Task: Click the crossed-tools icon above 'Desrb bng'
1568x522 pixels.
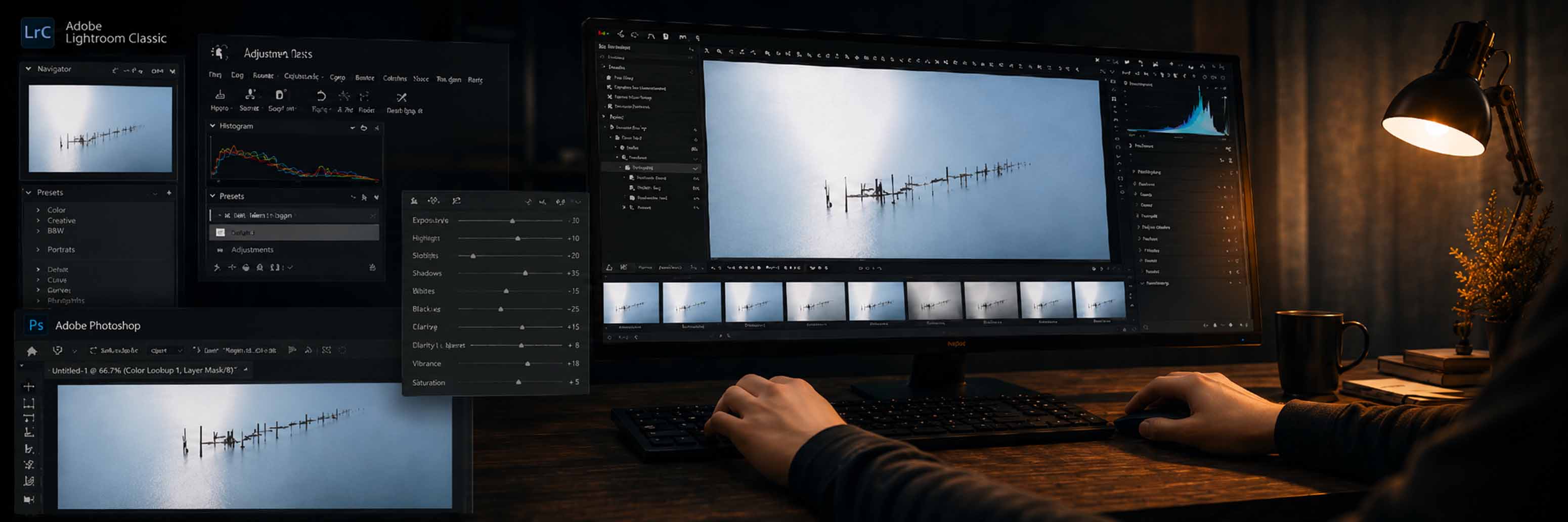Action: click(401, 98)
